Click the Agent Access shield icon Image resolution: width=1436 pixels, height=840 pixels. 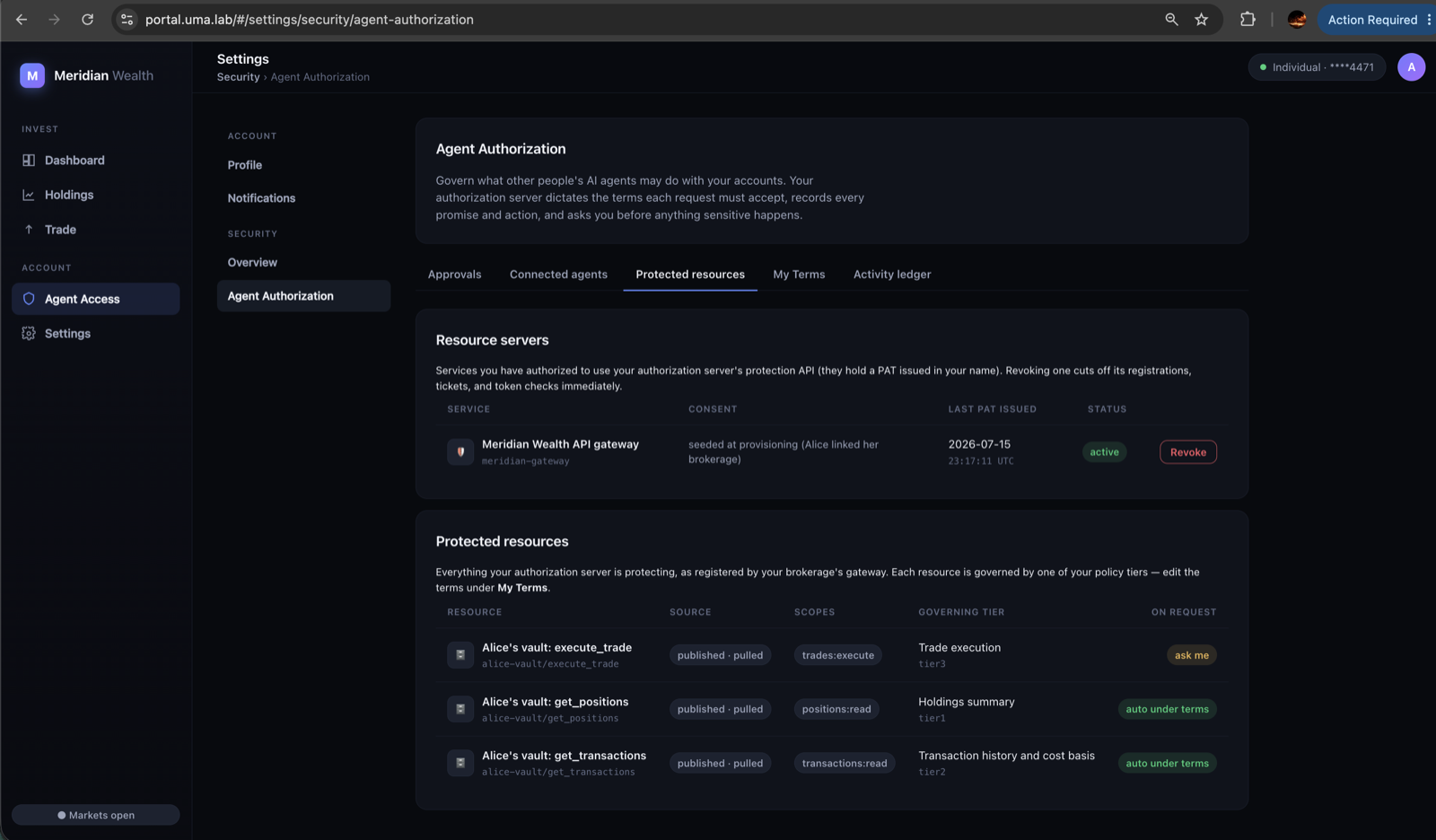click(x=29, y=299)
